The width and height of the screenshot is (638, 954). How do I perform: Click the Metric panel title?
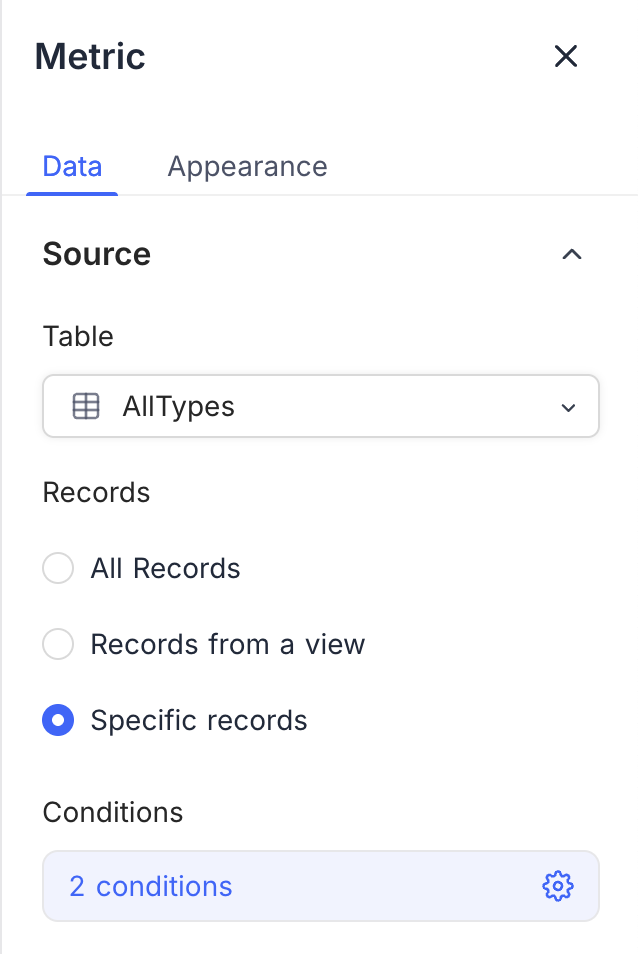[x=89, y=57]
